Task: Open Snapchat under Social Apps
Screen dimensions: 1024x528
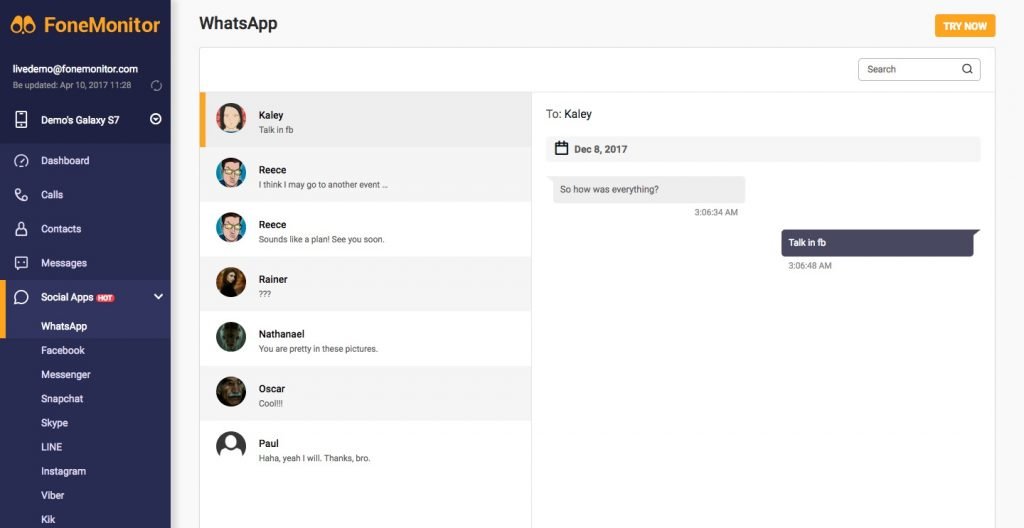Action: (62, 399)
